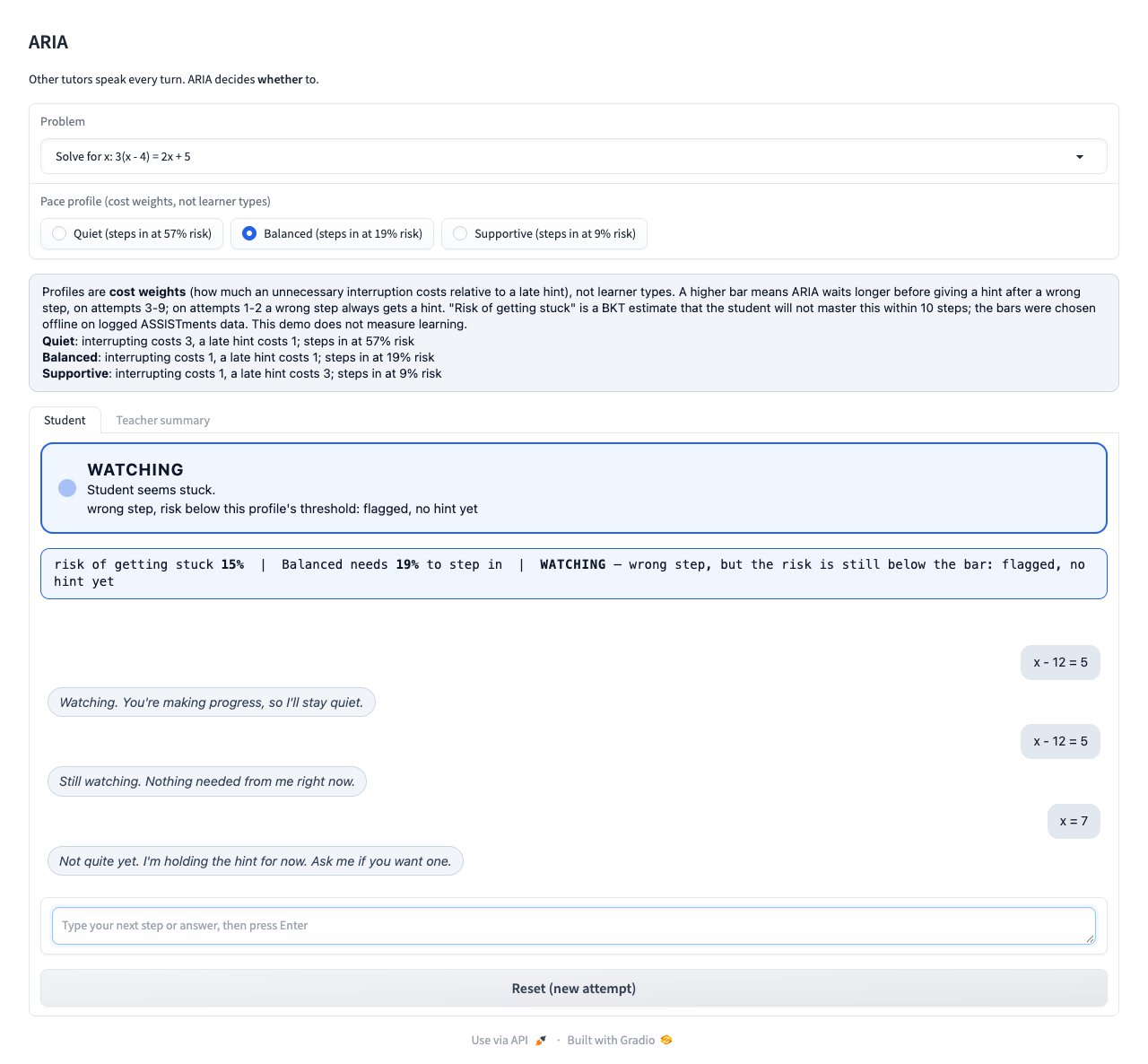Click the first 'x - 12 = 5' message bubble
The width and height of the screenshot is (1148, 1064).
coord(1060,662)
